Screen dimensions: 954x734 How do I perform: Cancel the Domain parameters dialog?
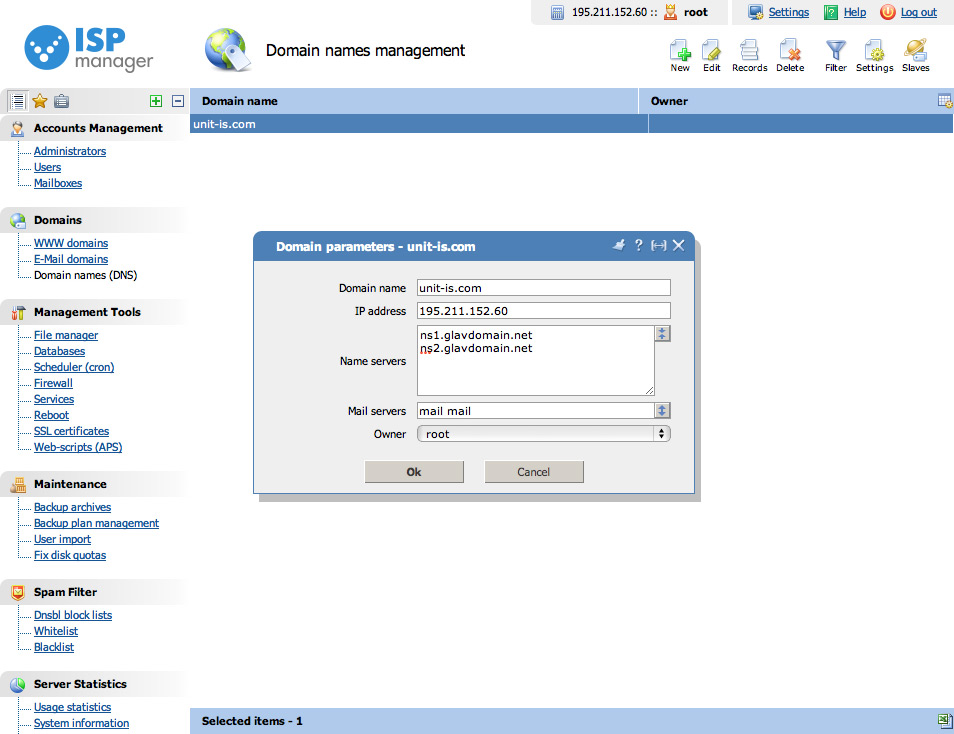pos(533,472)
